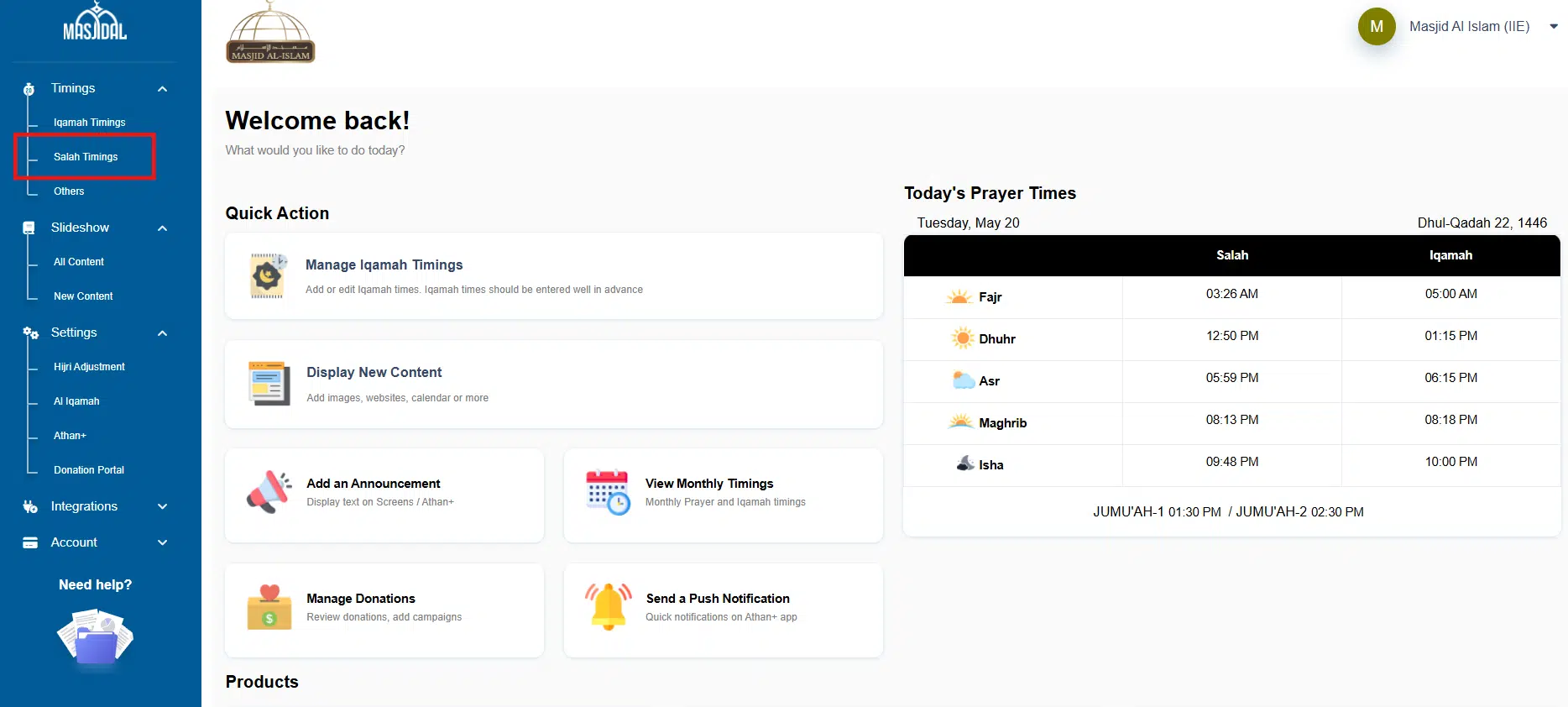Click the megaphone announcement icon
1568x707 pixels.
pyautogui.click(x=269, y=492)
